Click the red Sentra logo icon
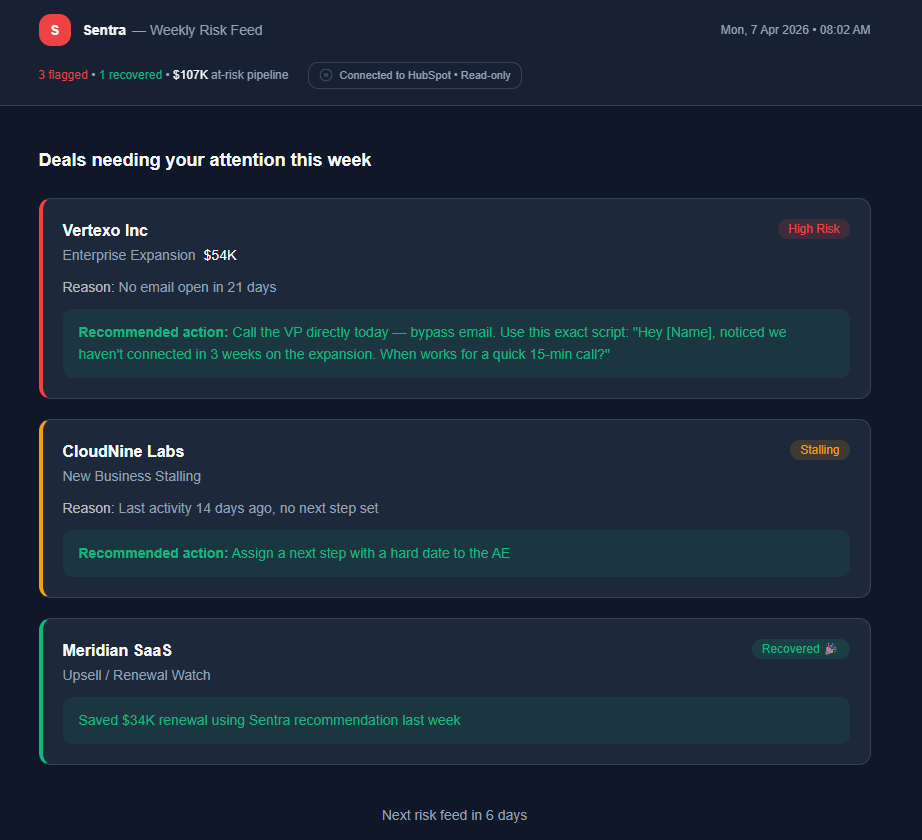922x840 pixels. 55,30
